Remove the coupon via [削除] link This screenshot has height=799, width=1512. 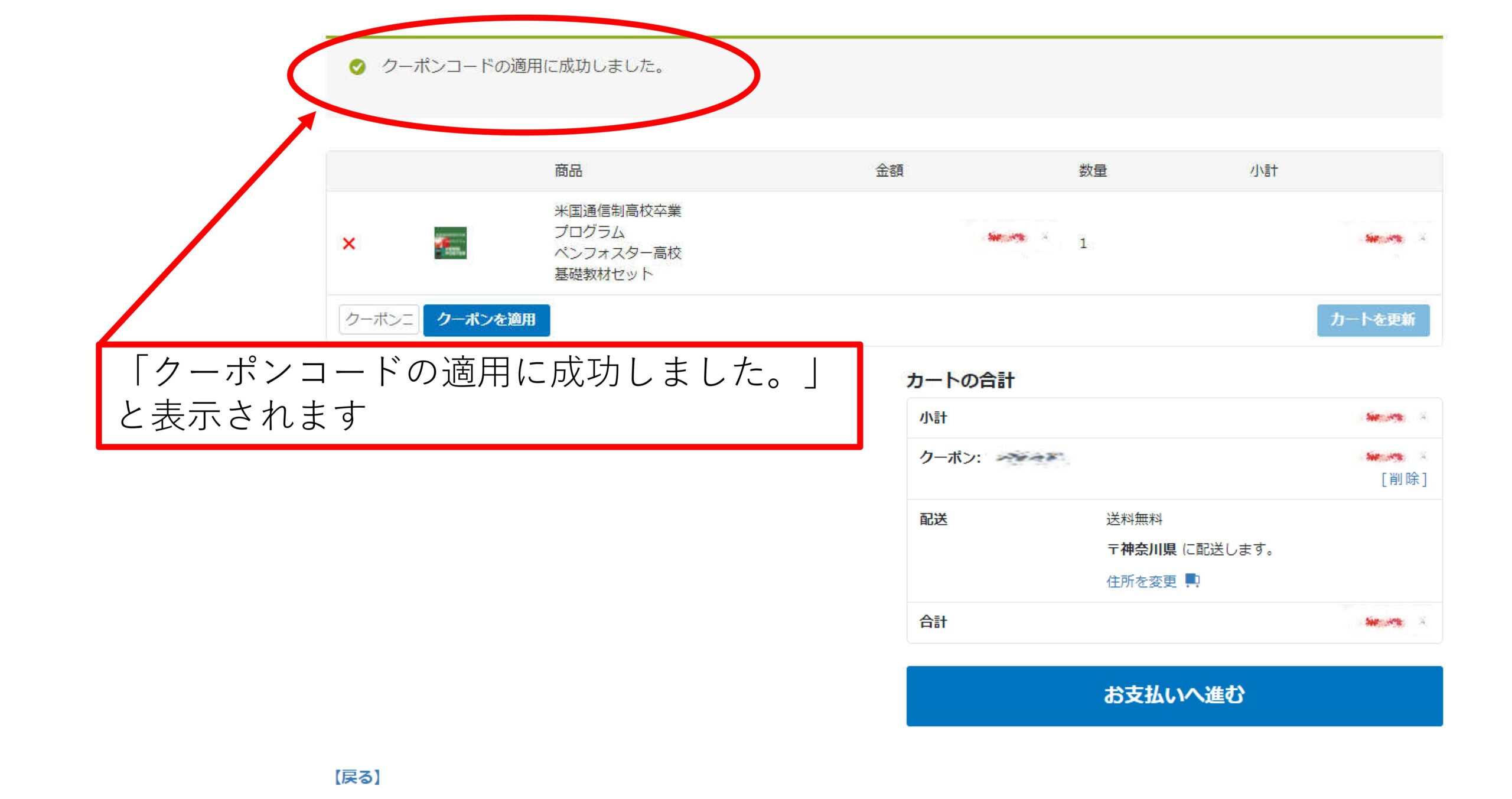click(1403, 479)
